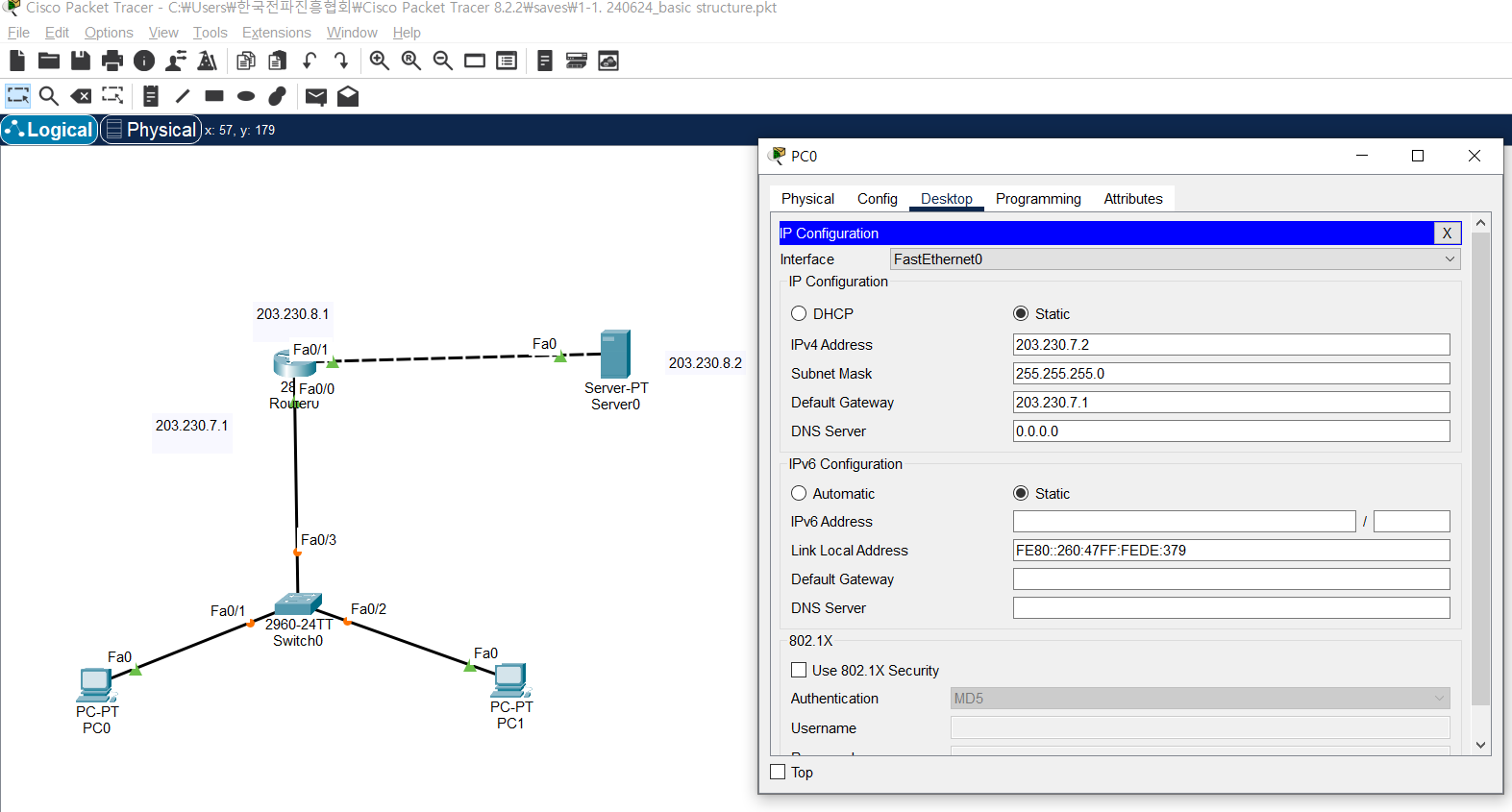This screenshot has width=1512, height=812.
Task: Open the Options menu
Action: coord(109,33)
